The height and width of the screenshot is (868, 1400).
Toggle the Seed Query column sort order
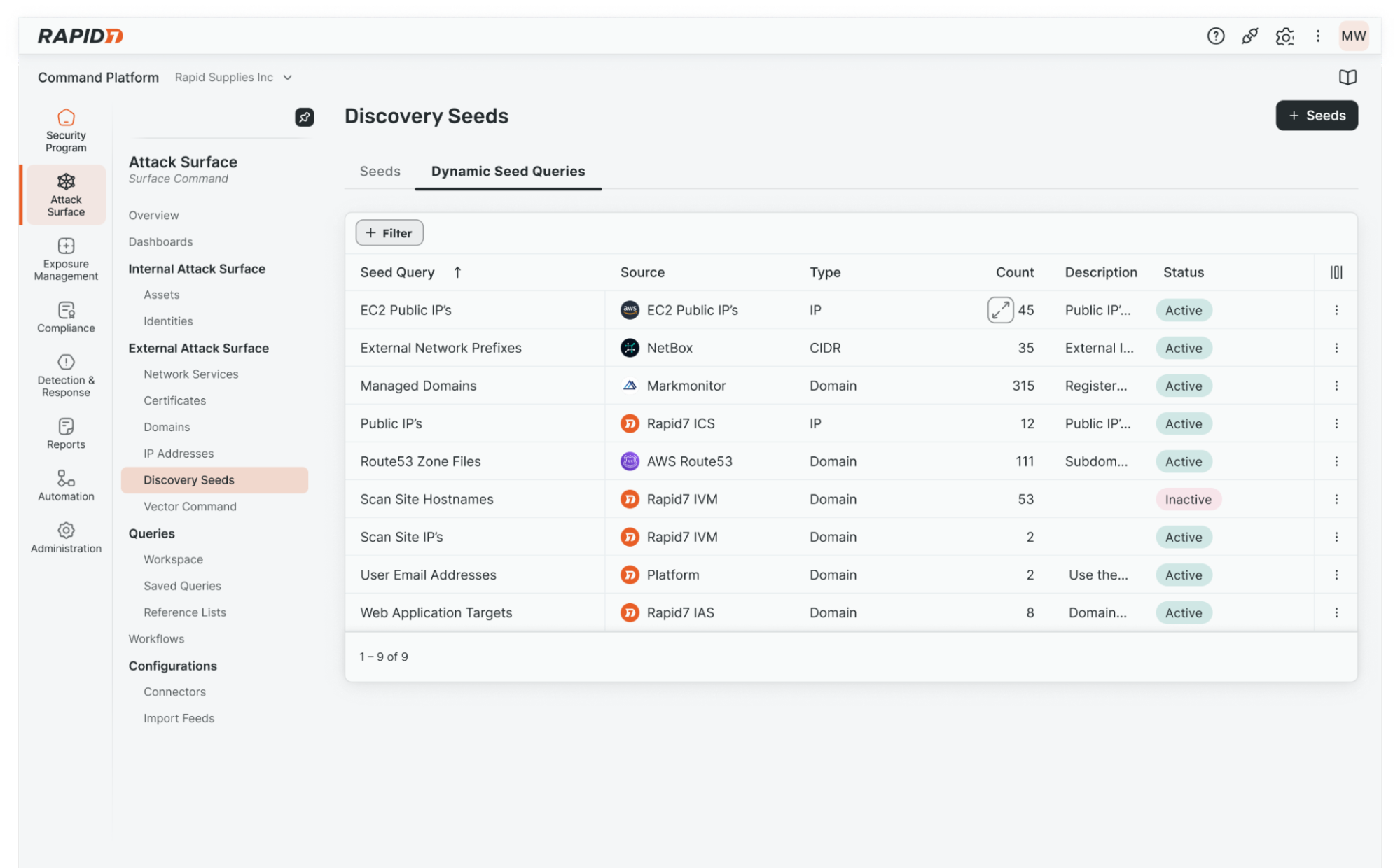[457, 272]
